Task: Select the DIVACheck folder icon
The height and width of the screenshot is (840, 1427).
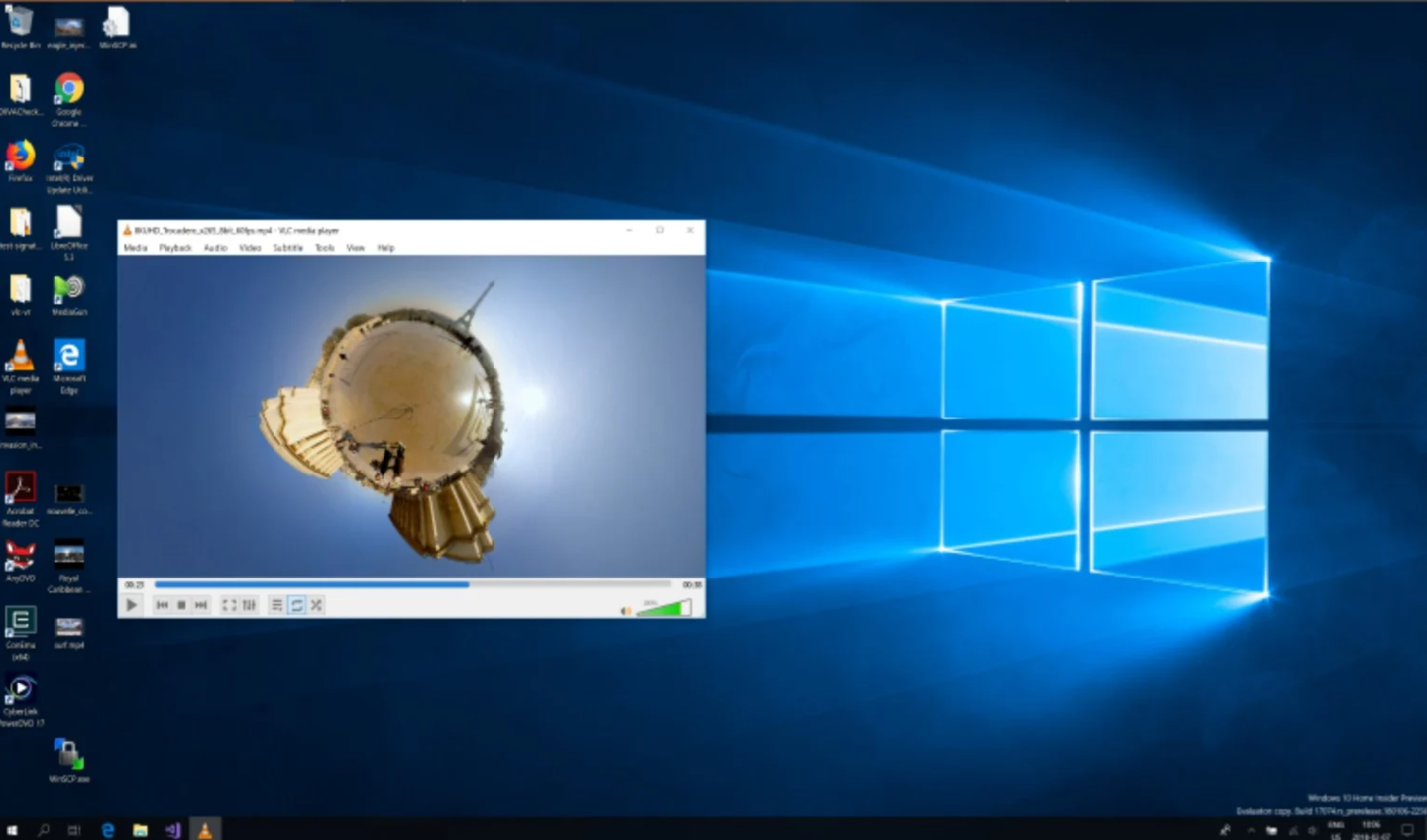Action: pos(20,95)
